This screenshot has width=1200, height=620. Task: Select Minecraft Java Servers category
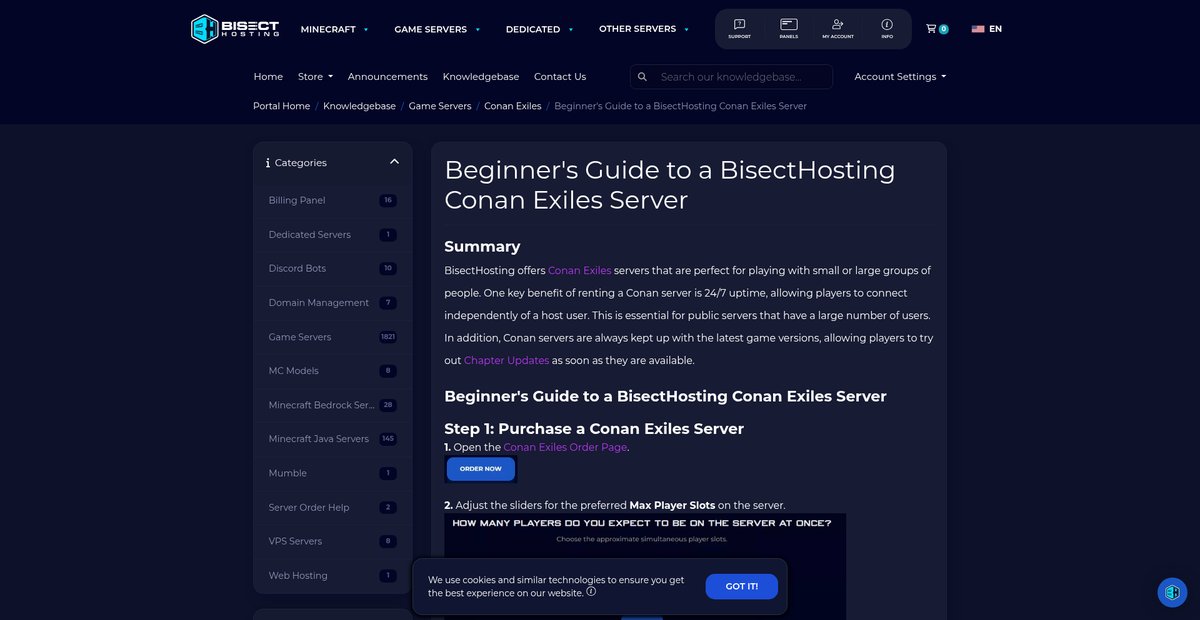pyautogui.click(x=332, y=439)
